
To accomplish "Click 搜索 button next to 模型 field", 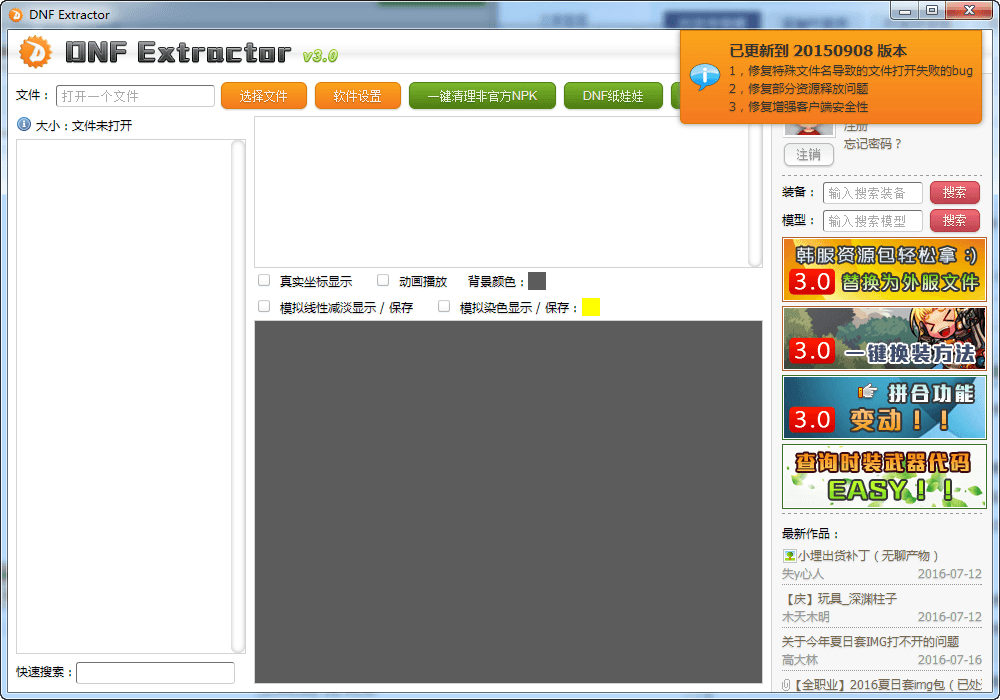I will (954, 221).
